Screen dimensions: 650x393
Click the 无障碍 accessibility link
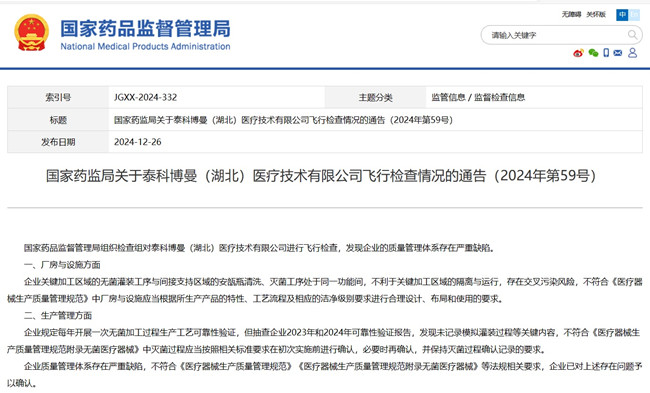(571, 15)
